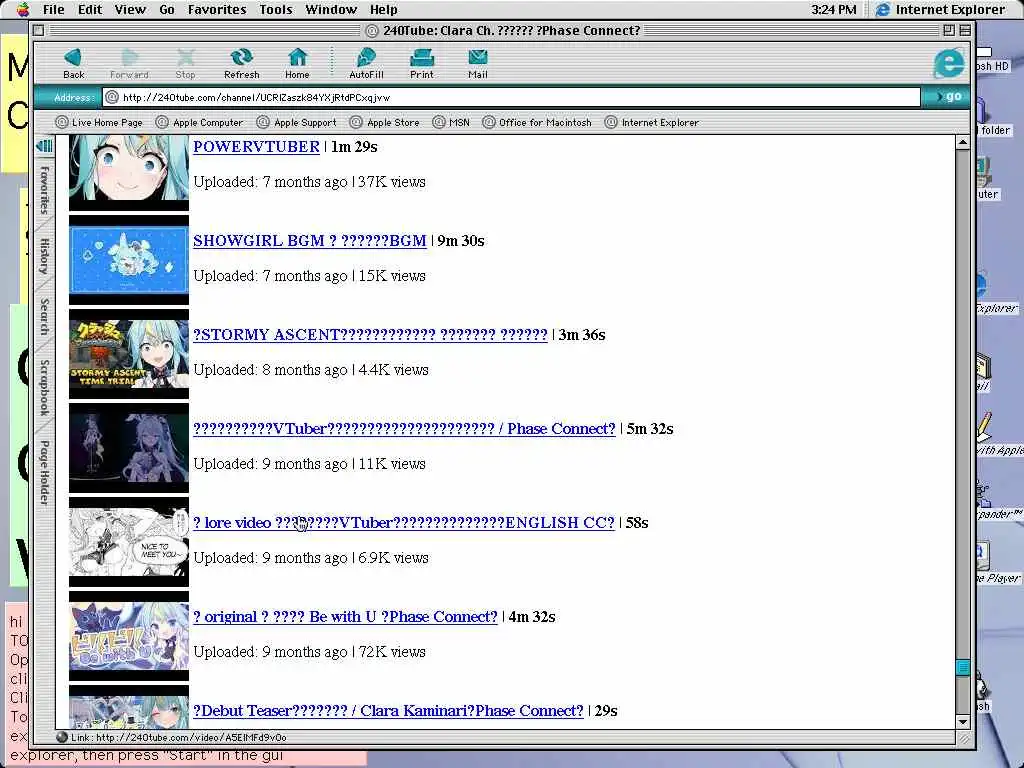Click the manga lore video thumbnail
This screenshot has height=768, width=1024.
click(x=129, y=542)
